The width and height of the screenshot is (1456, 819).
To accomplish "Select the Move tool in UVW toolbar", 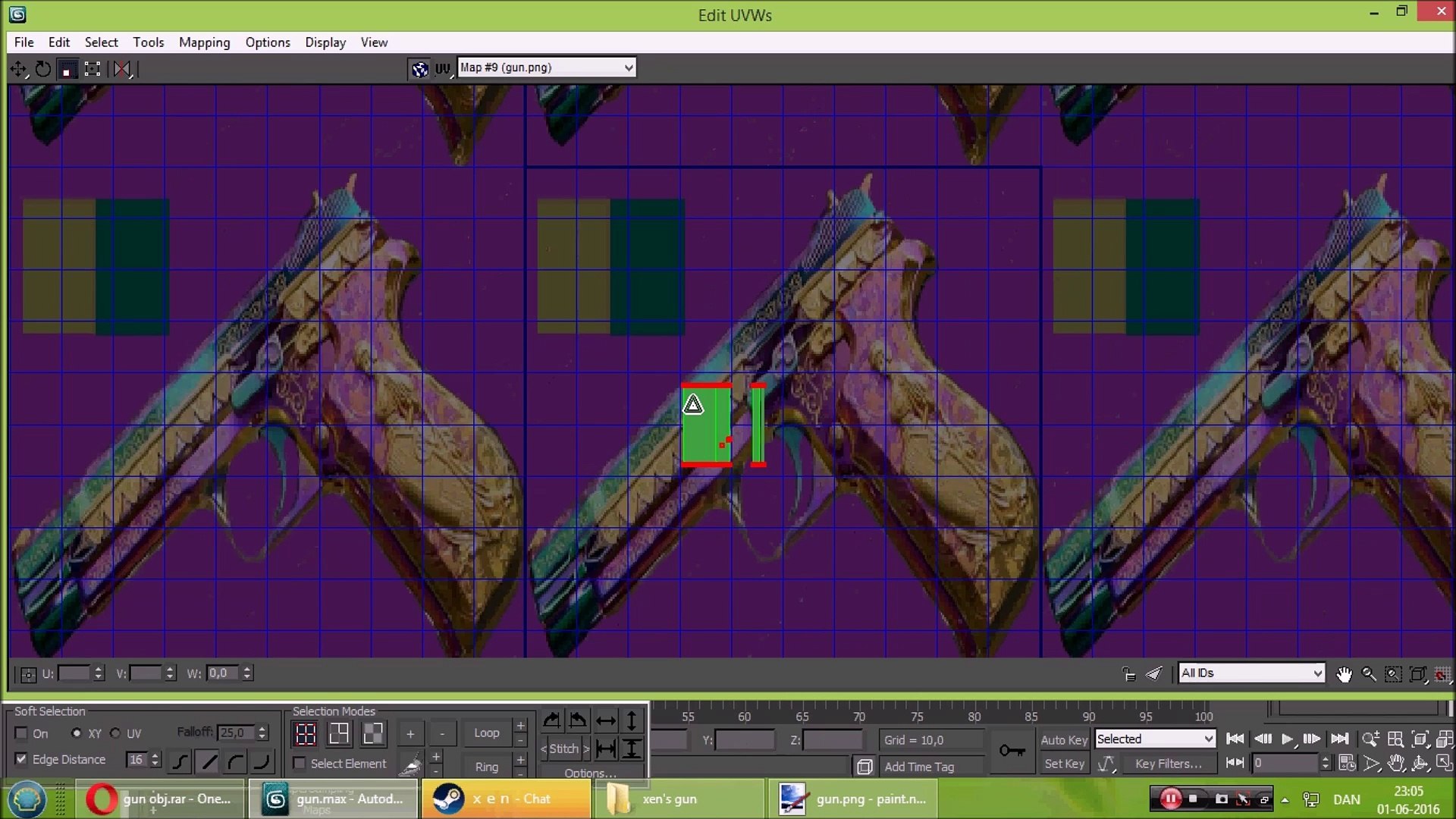I will pos(18,69).
